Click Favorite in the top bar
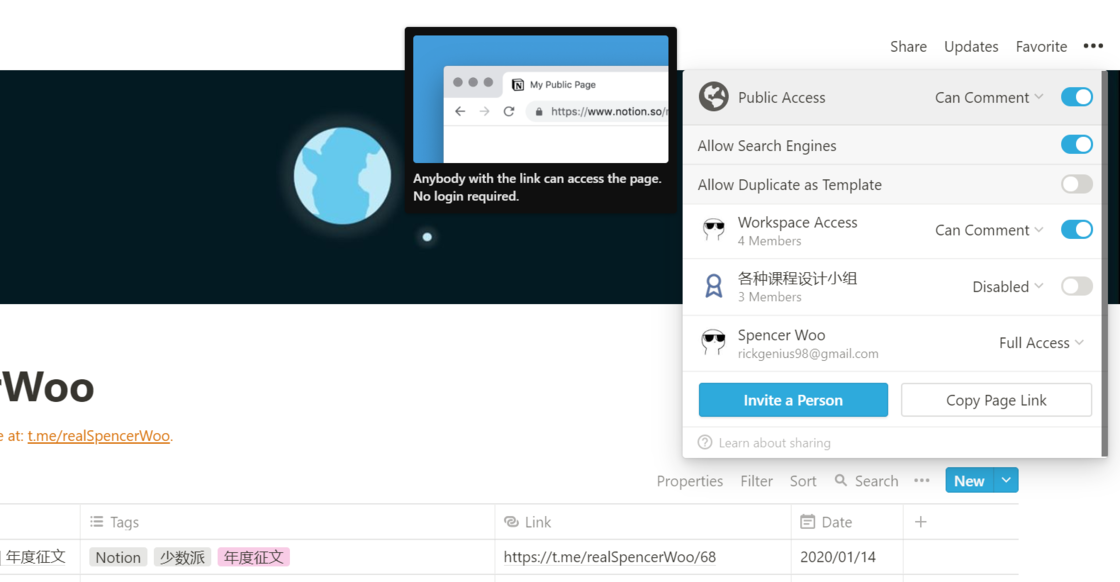The height and width of the screenshot is (582, 1120). [x=1041, y=46]
